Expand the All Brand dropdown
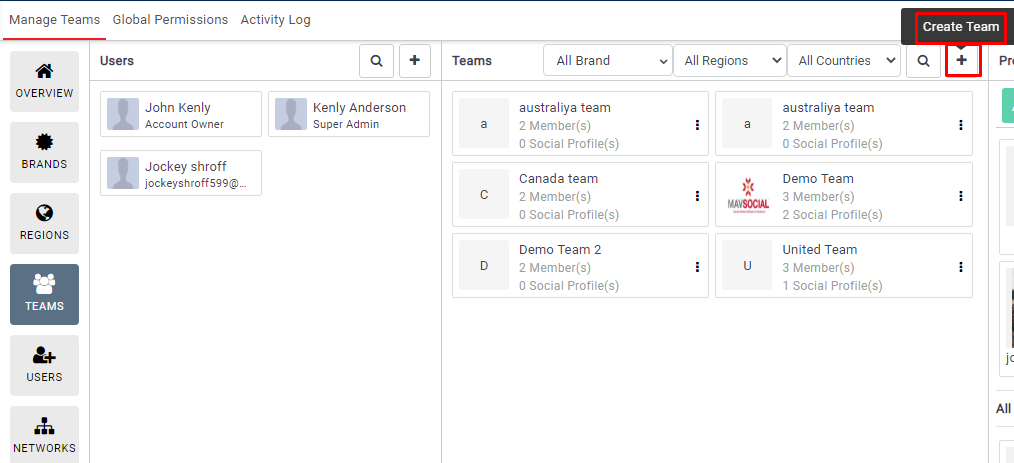The height and width of the screenshot is (463, 1014). (x=607, y=61)
